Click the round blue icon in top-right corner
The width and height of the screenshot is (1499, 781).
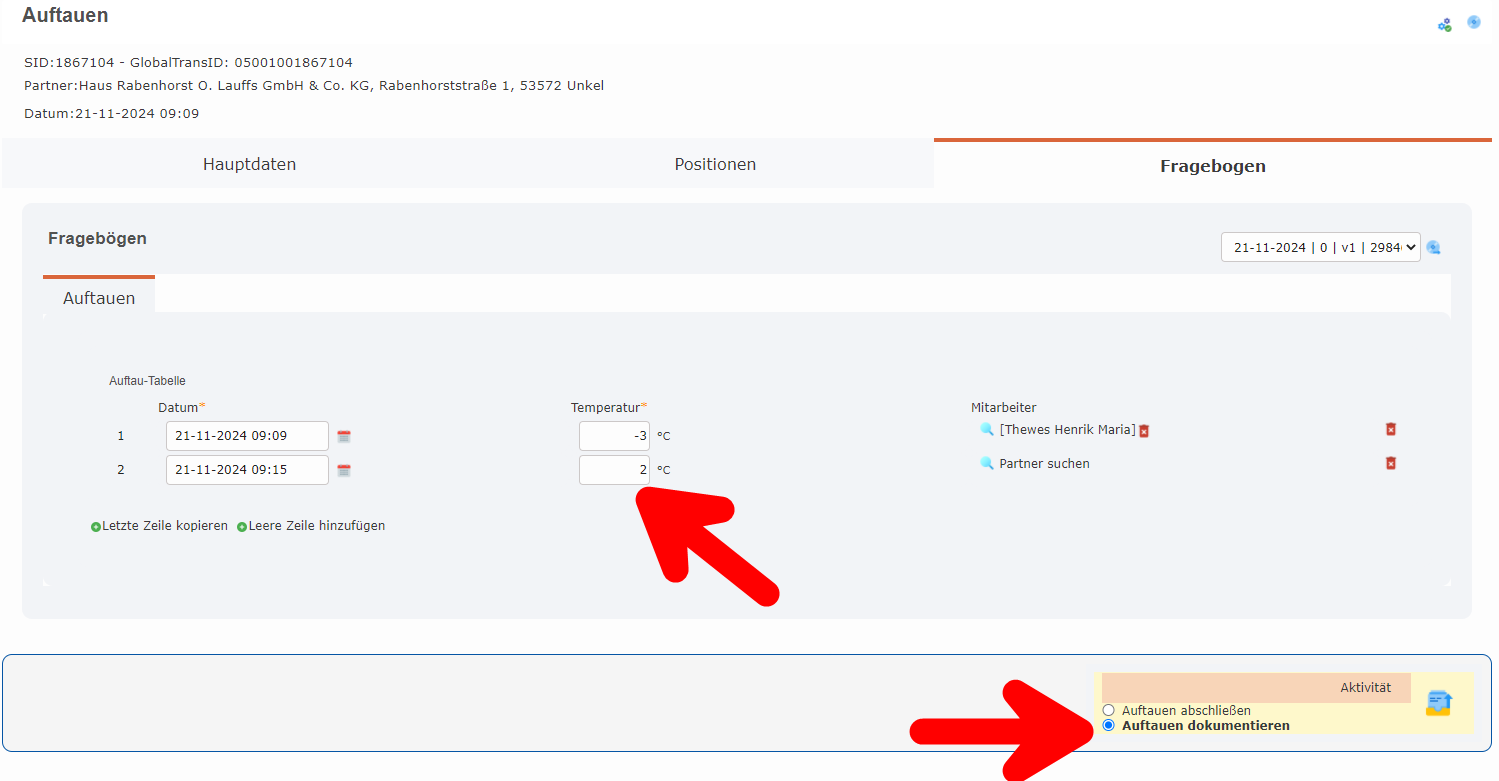pyautogui.click(x=1474, y=22)
